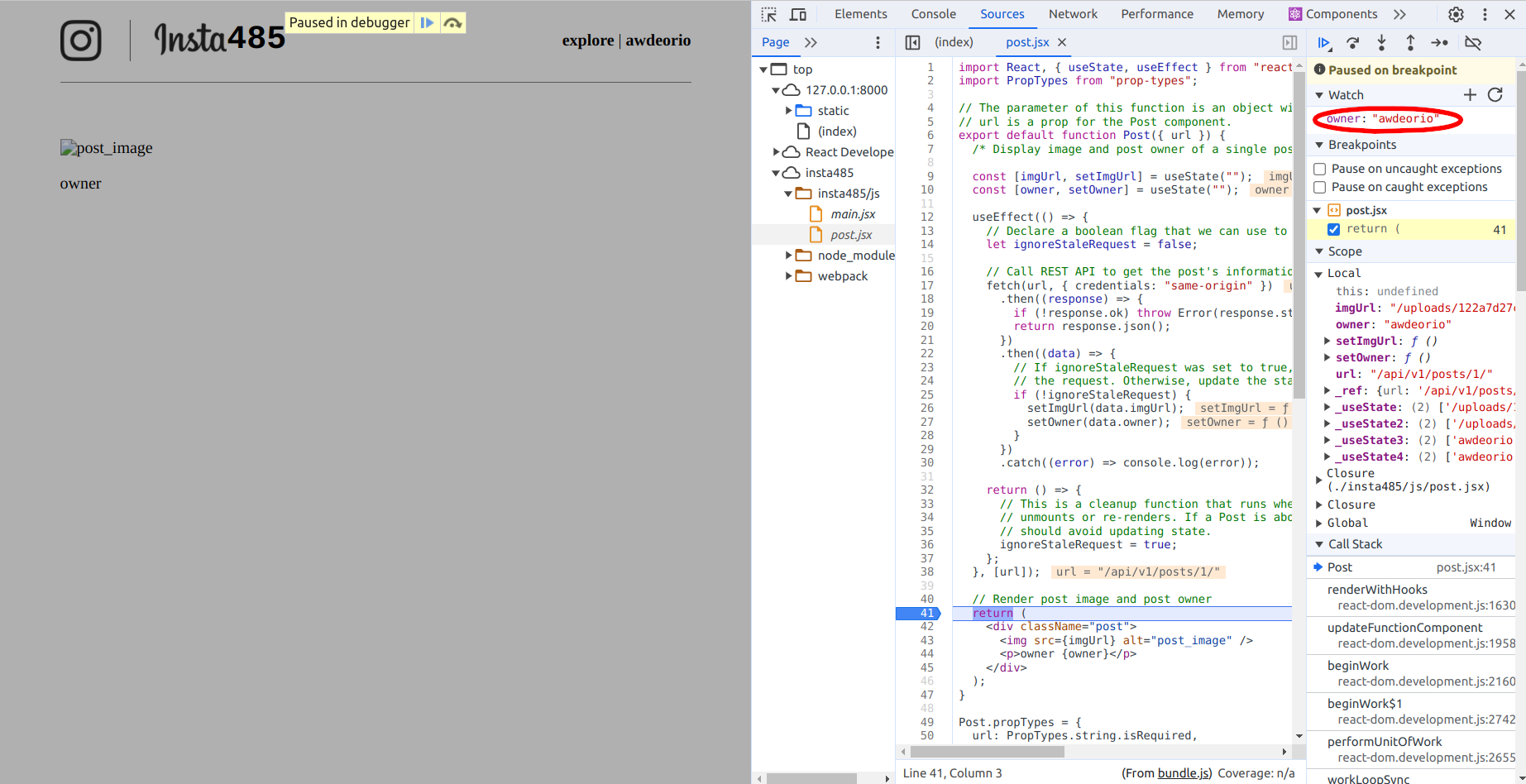Select updateFunctionComponent call stack frame
This screenshot has height=784, width=1526.
[x=1411, y=635]
